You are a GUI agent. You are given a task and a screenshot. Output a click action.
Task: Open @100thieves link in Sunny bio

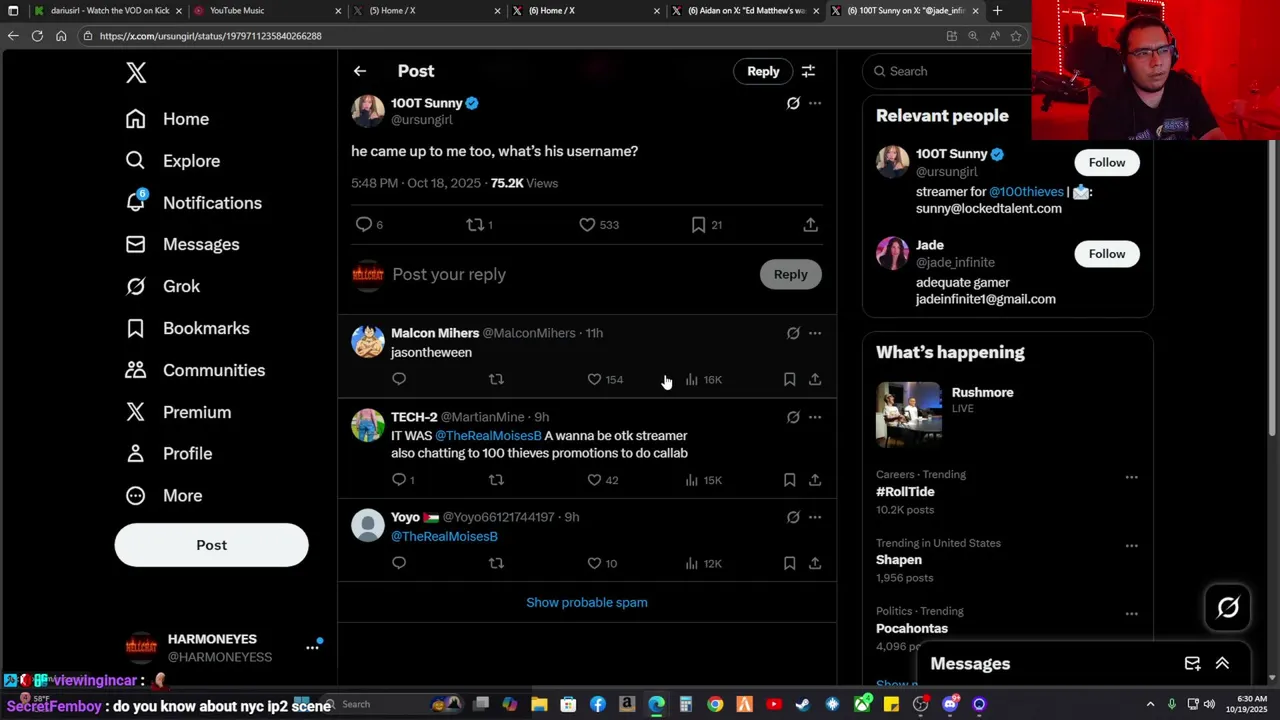tap(1026, 192)
